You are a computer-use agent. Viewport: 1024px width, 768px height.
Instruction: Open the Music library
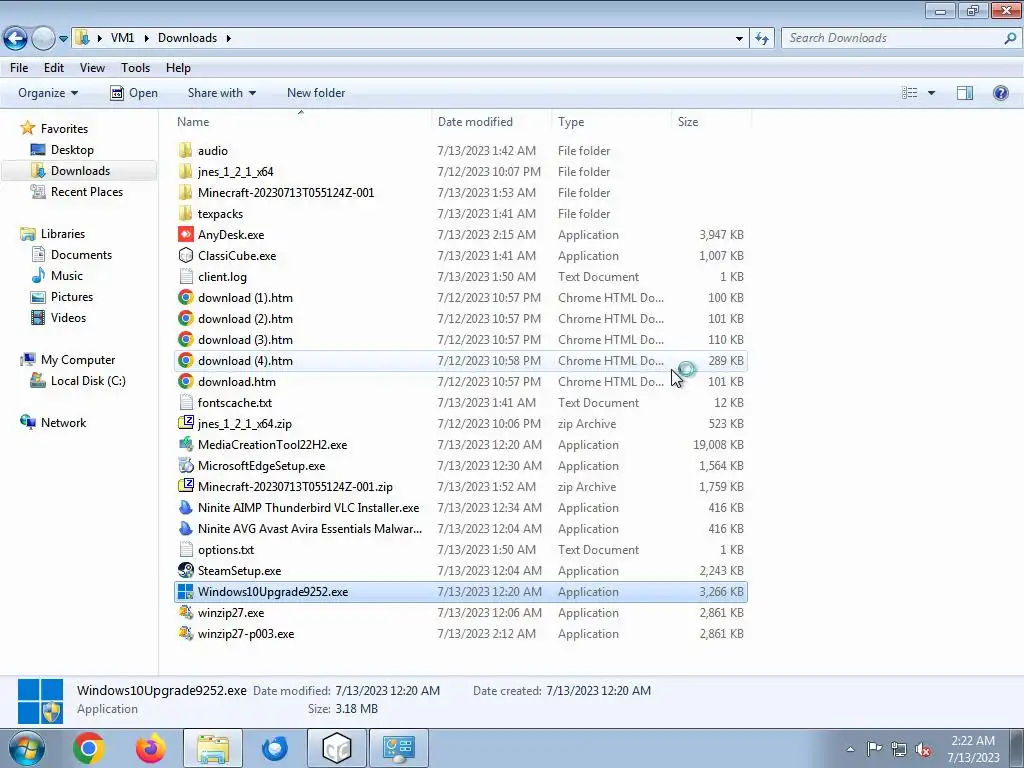coord(67,276)
